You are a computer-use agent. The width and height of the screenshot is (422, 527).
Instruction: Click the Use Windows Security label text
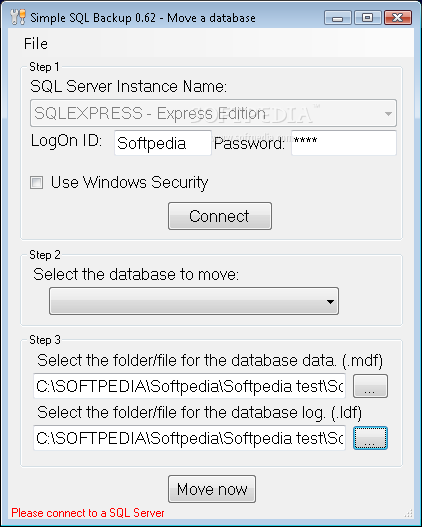point(129,183)
